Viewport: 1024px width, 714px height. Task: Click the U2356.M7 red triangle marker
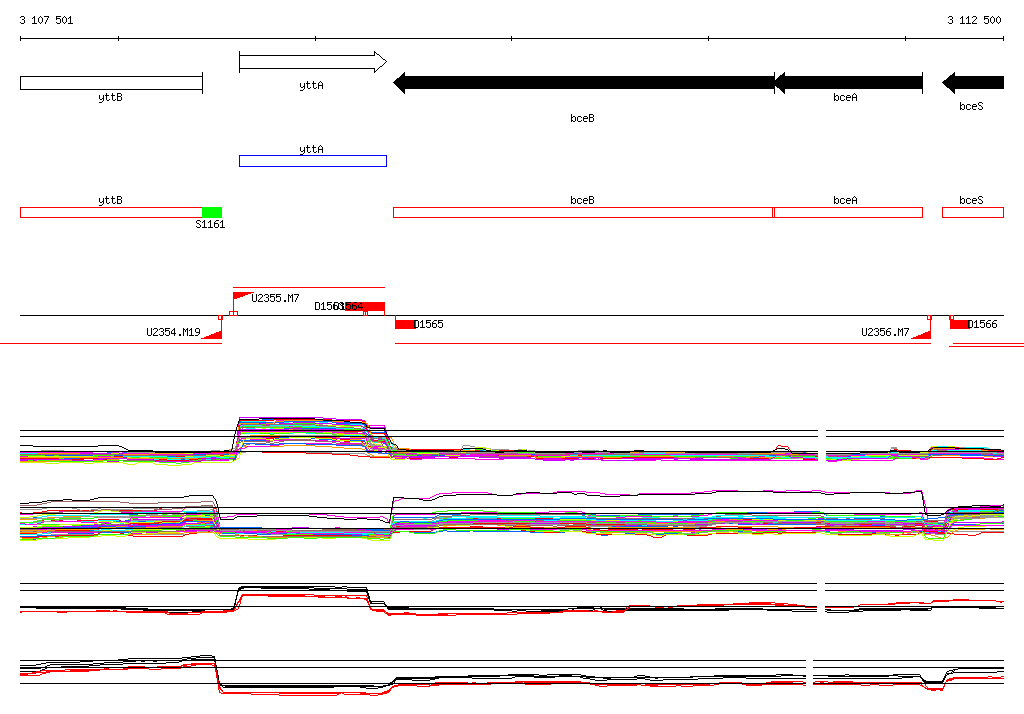pyautogui.click(x=921, y=334)
